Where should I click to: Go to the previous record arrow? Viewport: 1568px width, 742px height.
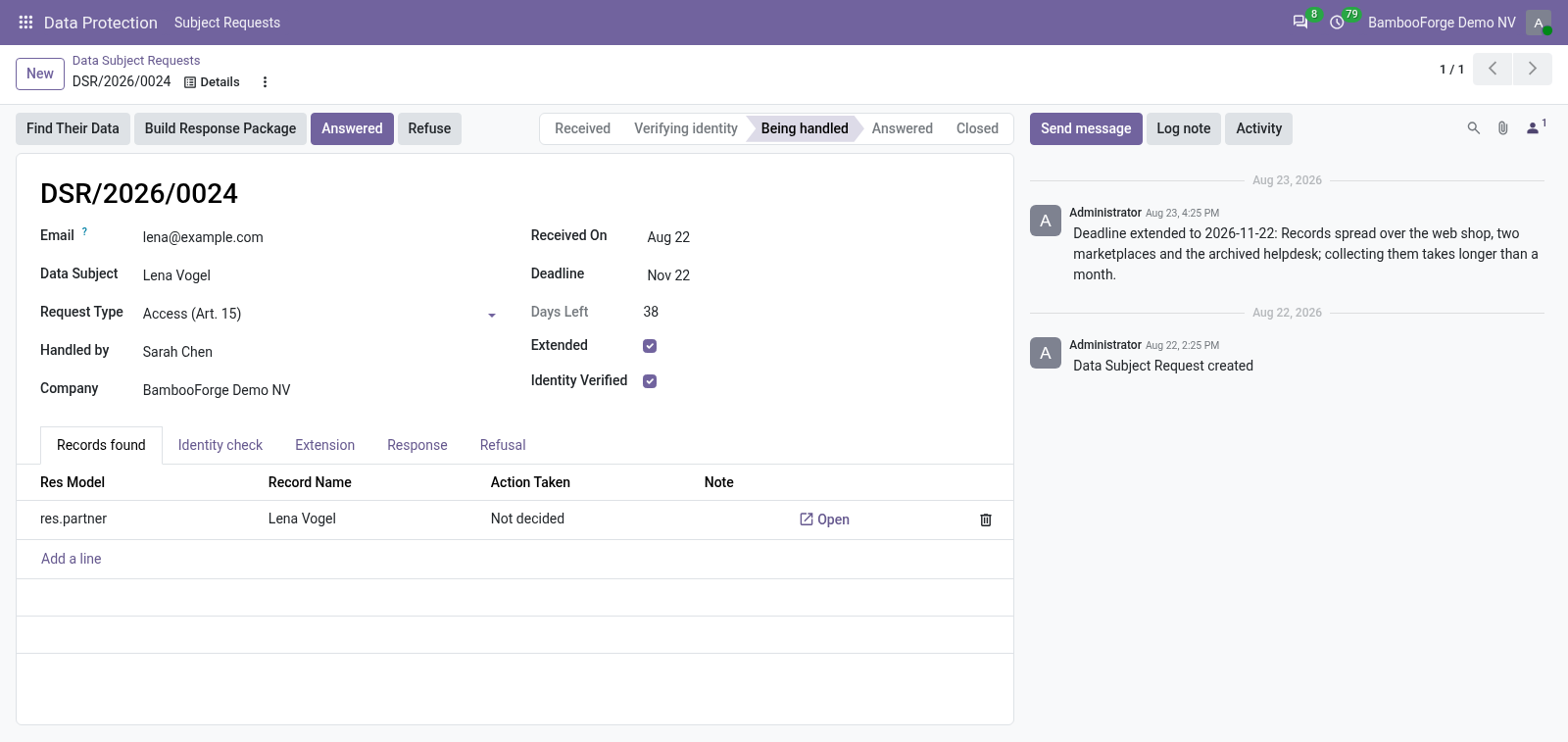pyautogui.click(x=1493, y=69)
